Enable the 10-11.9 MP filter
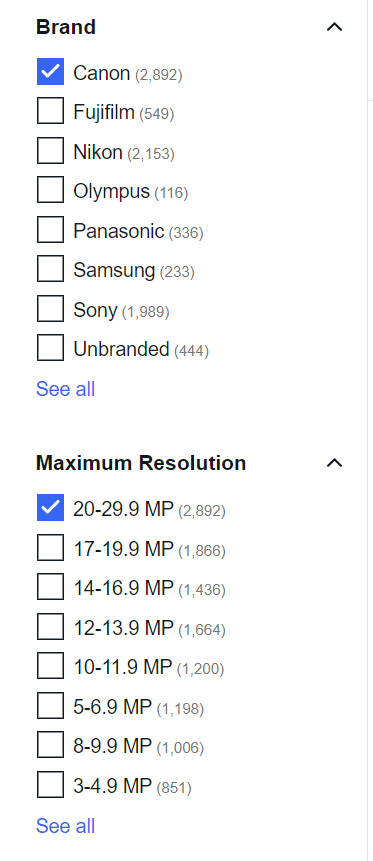The width and height of the screenshot is (373, 861). point(51,666)
